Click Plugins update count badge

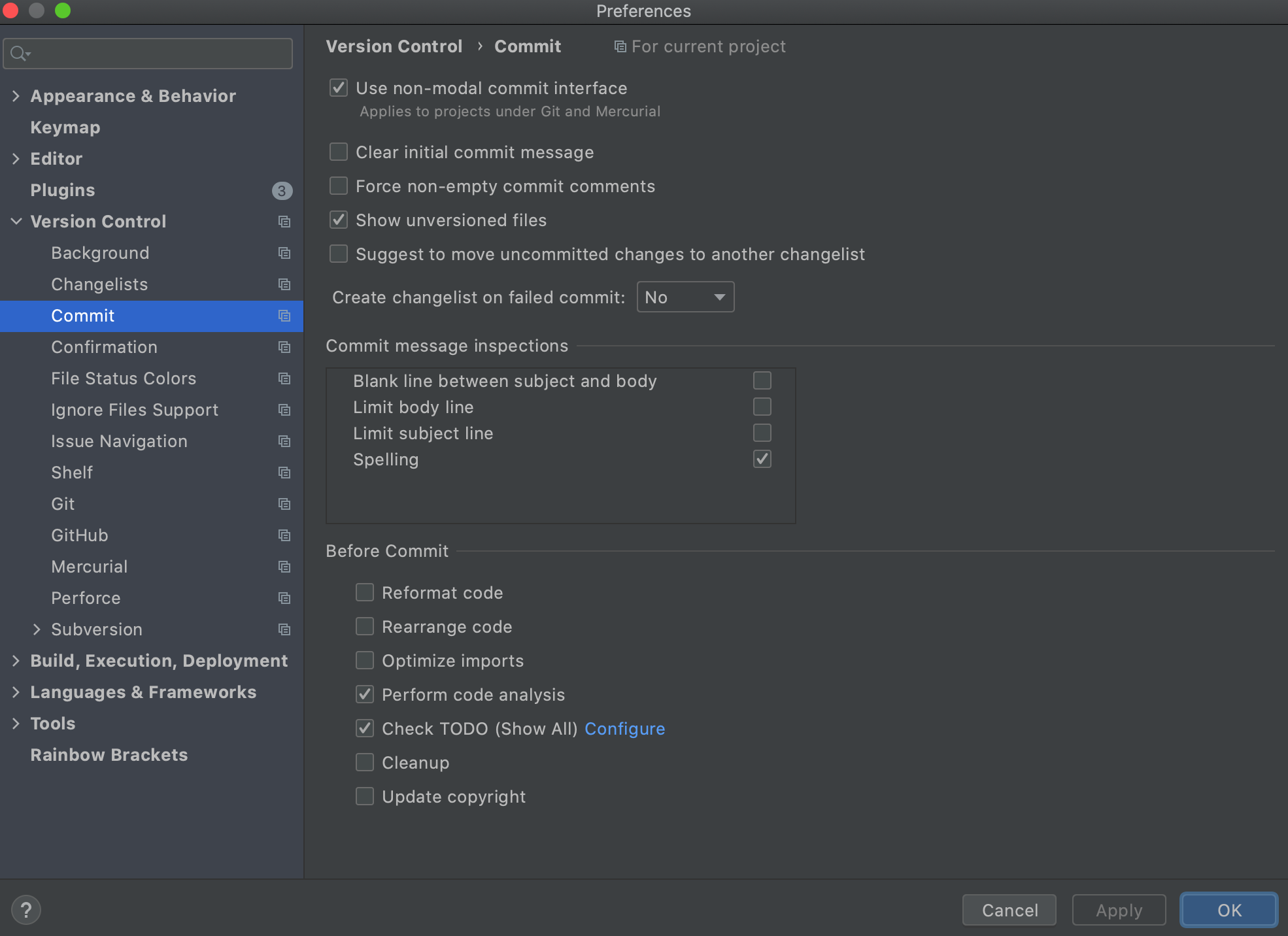(282, 190)
